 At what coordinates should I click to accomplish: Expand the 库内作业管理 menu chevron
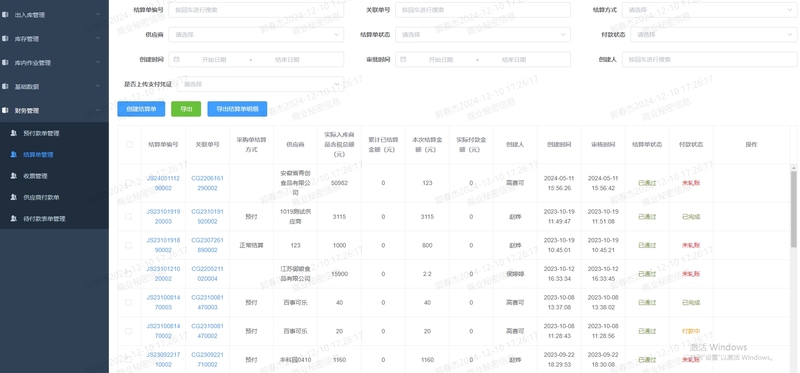97,63
